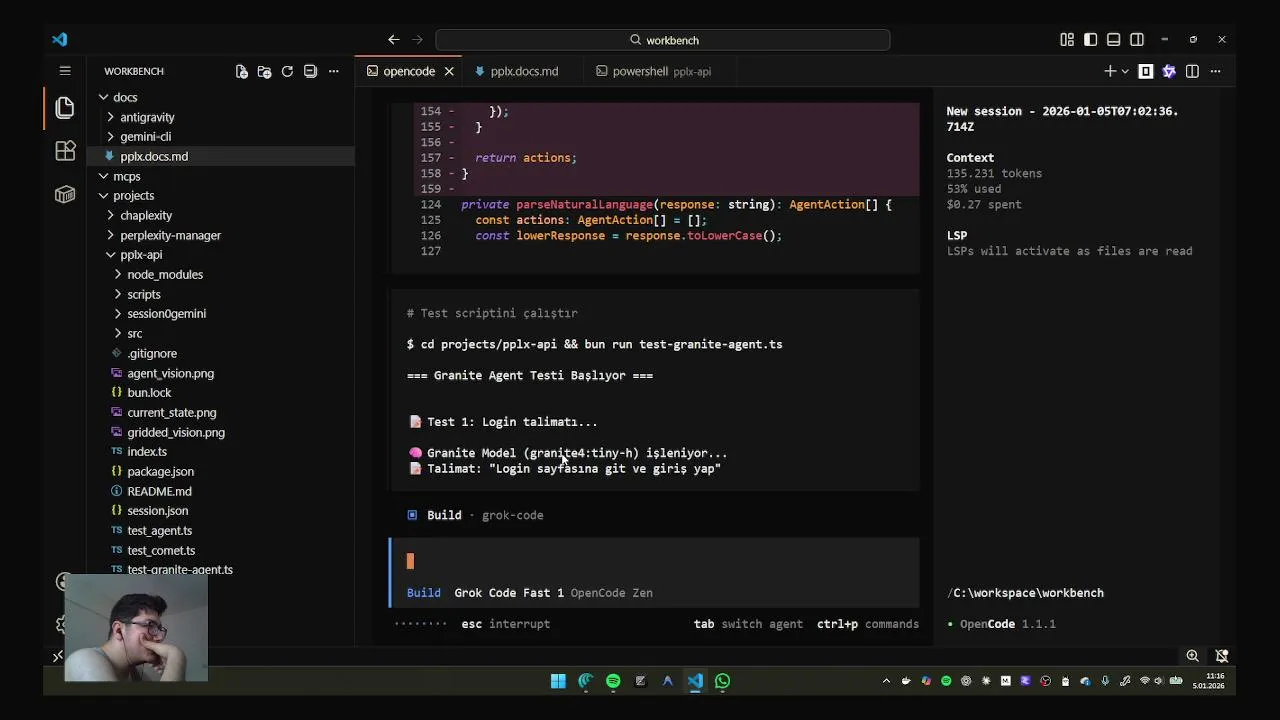Open agent_vision.png in explorer
Viewport: 1280px width, 720px height.
click(x=220, y=373)
